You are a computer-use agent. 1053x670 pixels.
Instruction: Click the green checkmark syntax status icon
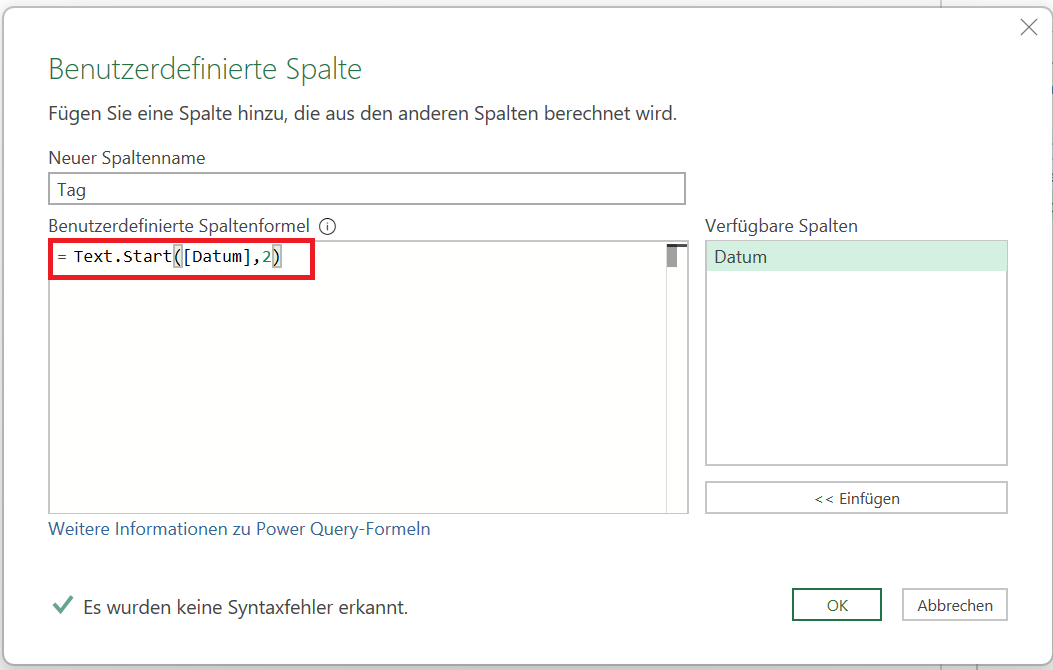click(x=62, y=605)
